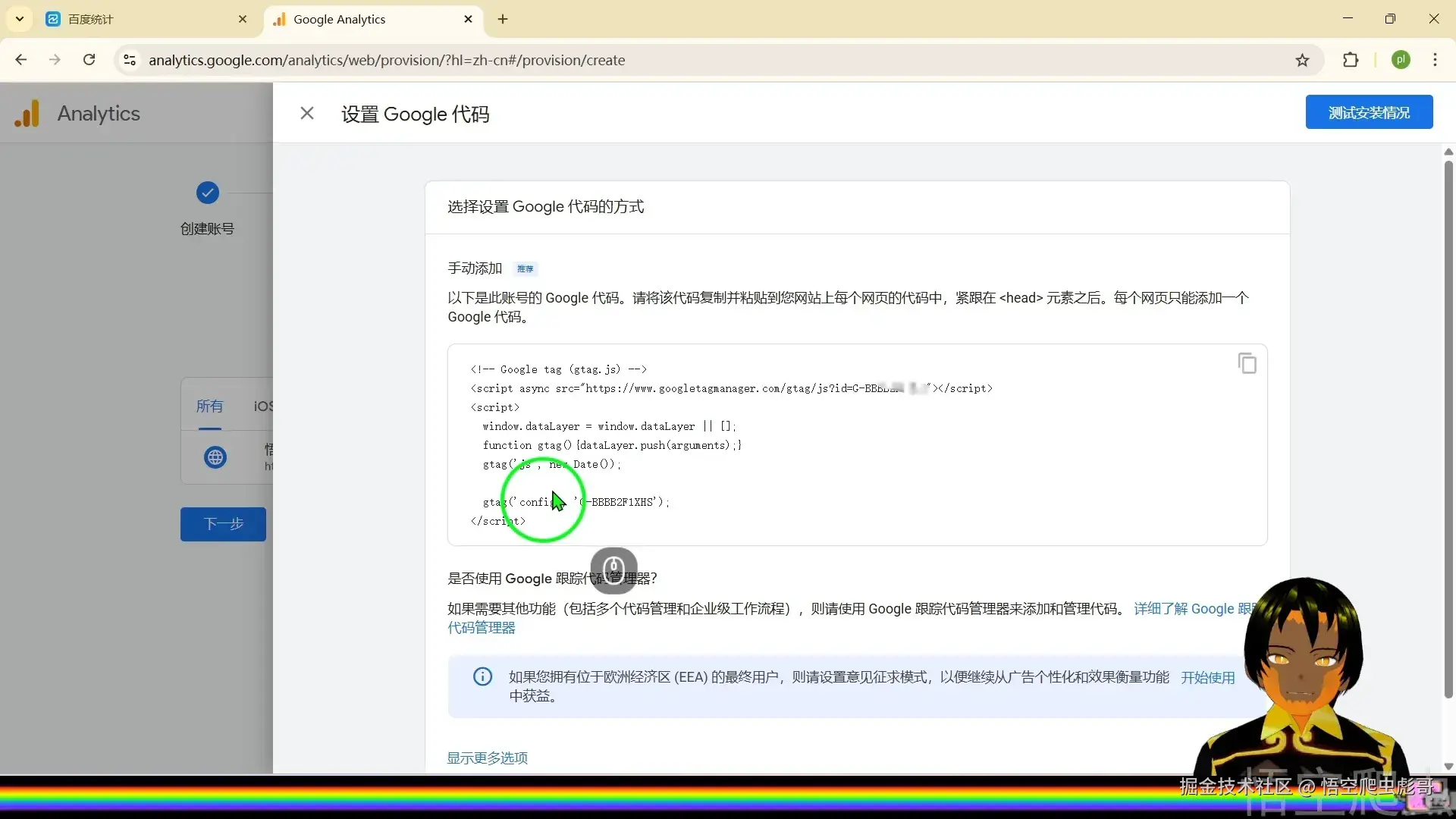This screenshot has height=819, width=1456.
Task: Click the globe icon next to the website entry
Action: pyautogui.click(x=215, y=458)
